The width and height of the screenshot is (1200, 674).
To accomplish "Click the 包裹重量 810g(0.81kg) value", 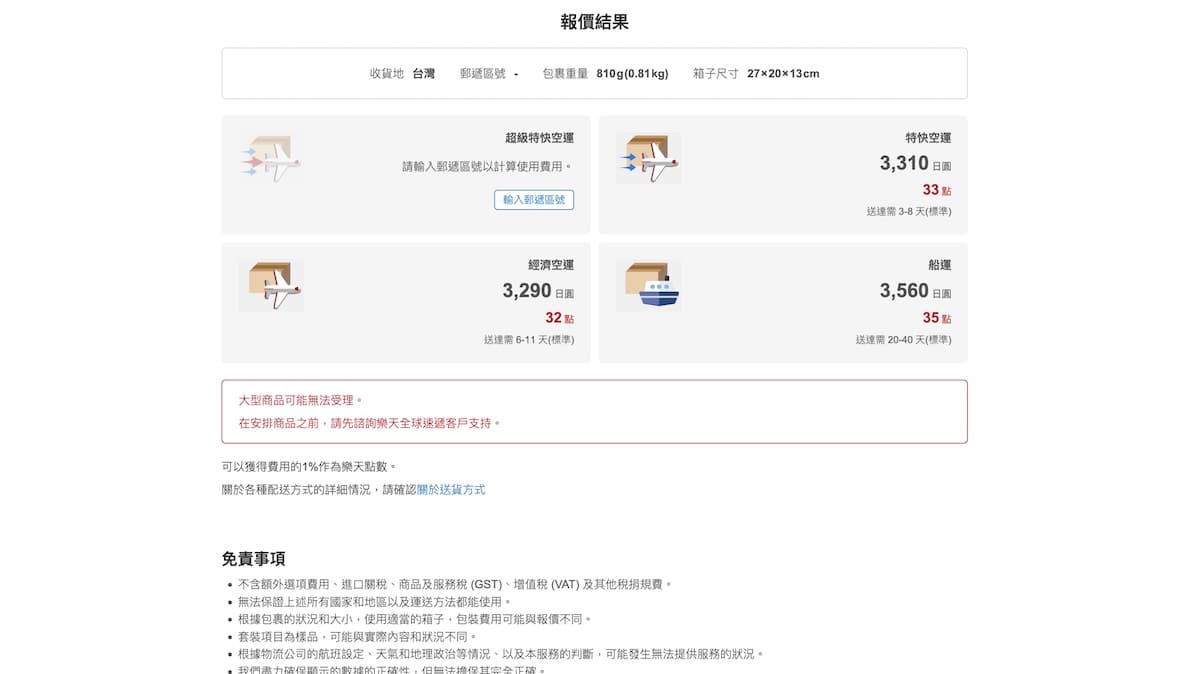I will pyautogui.click(x=632, y=74).
